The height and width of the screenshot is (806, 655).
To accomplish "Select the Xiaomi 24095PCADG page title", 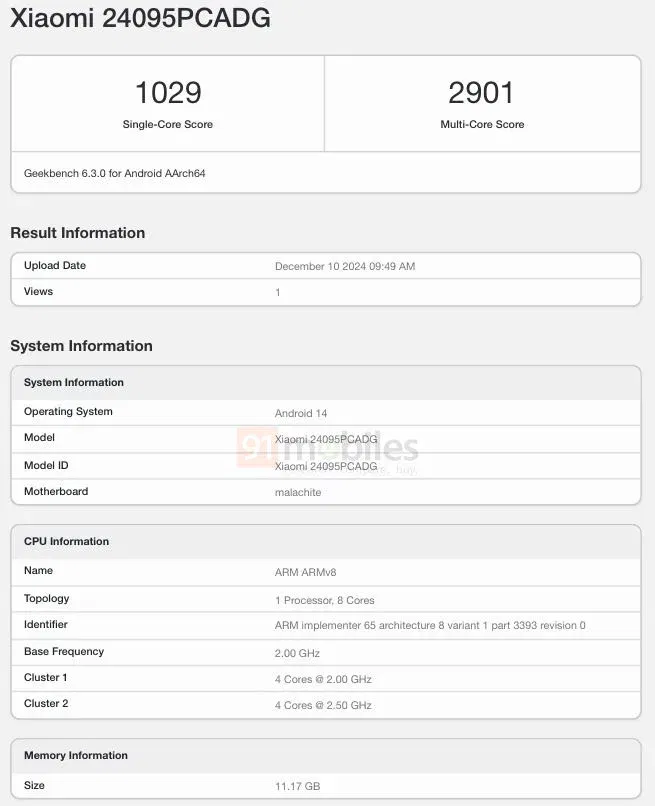I will click(x=140, y=18).
